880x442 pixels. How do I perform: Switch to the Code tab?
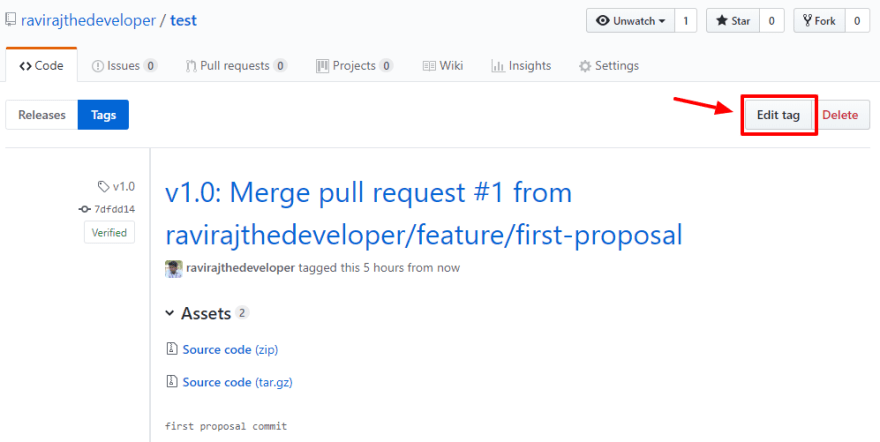[x=41, y=66]
